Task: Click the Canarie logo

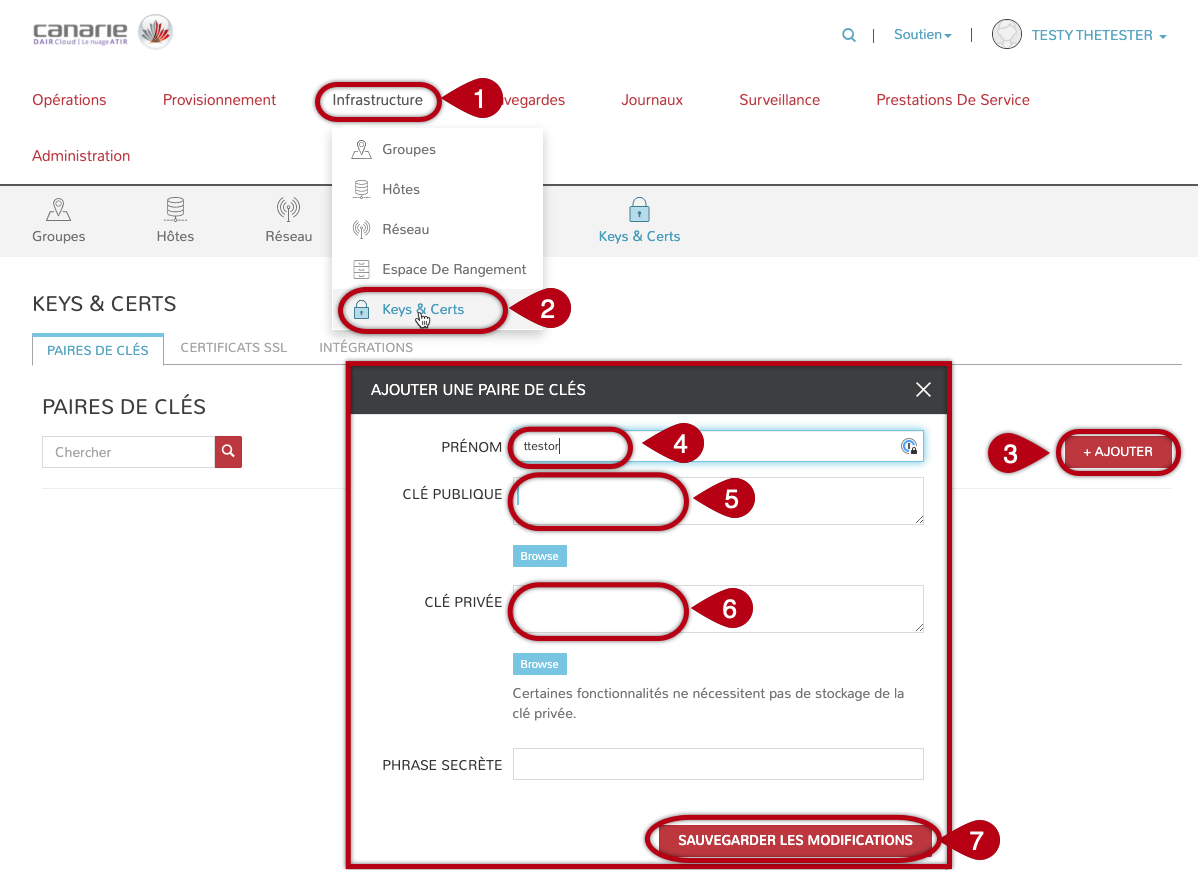Action: (102, 34)
